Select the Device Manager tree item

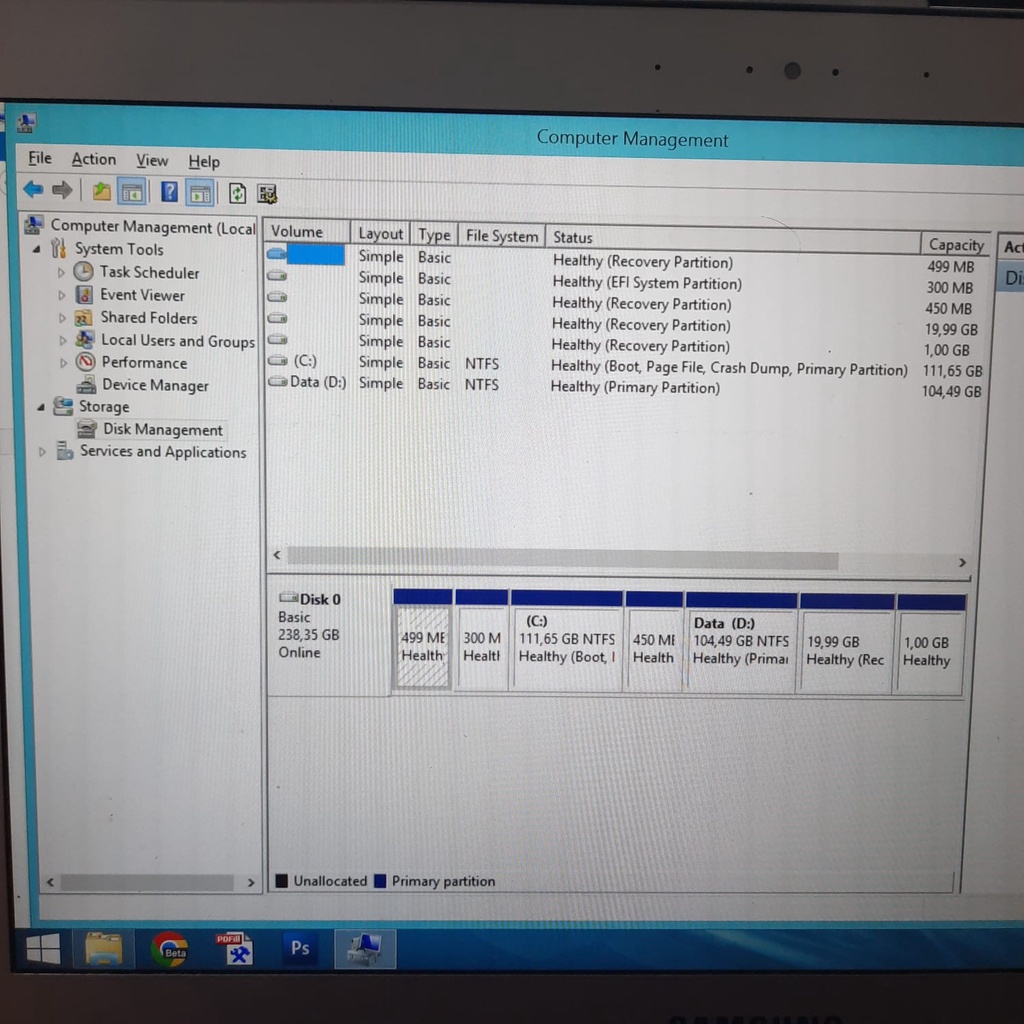pos(155,385)
